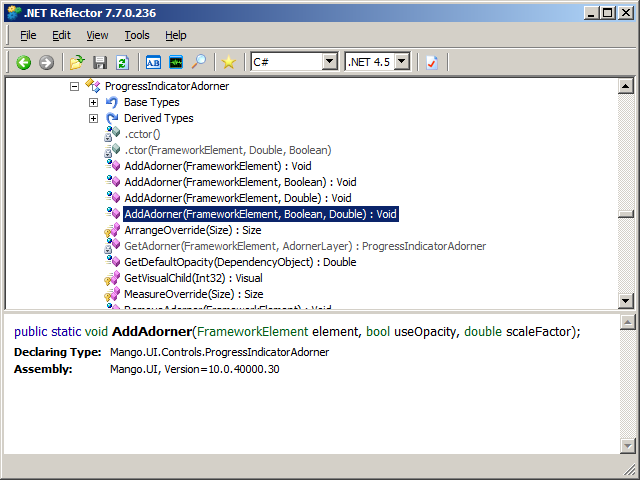The width and height of the screenshot is (640, 480).
Task: Click the star Bookmarks icon
Action: [229, 62]
